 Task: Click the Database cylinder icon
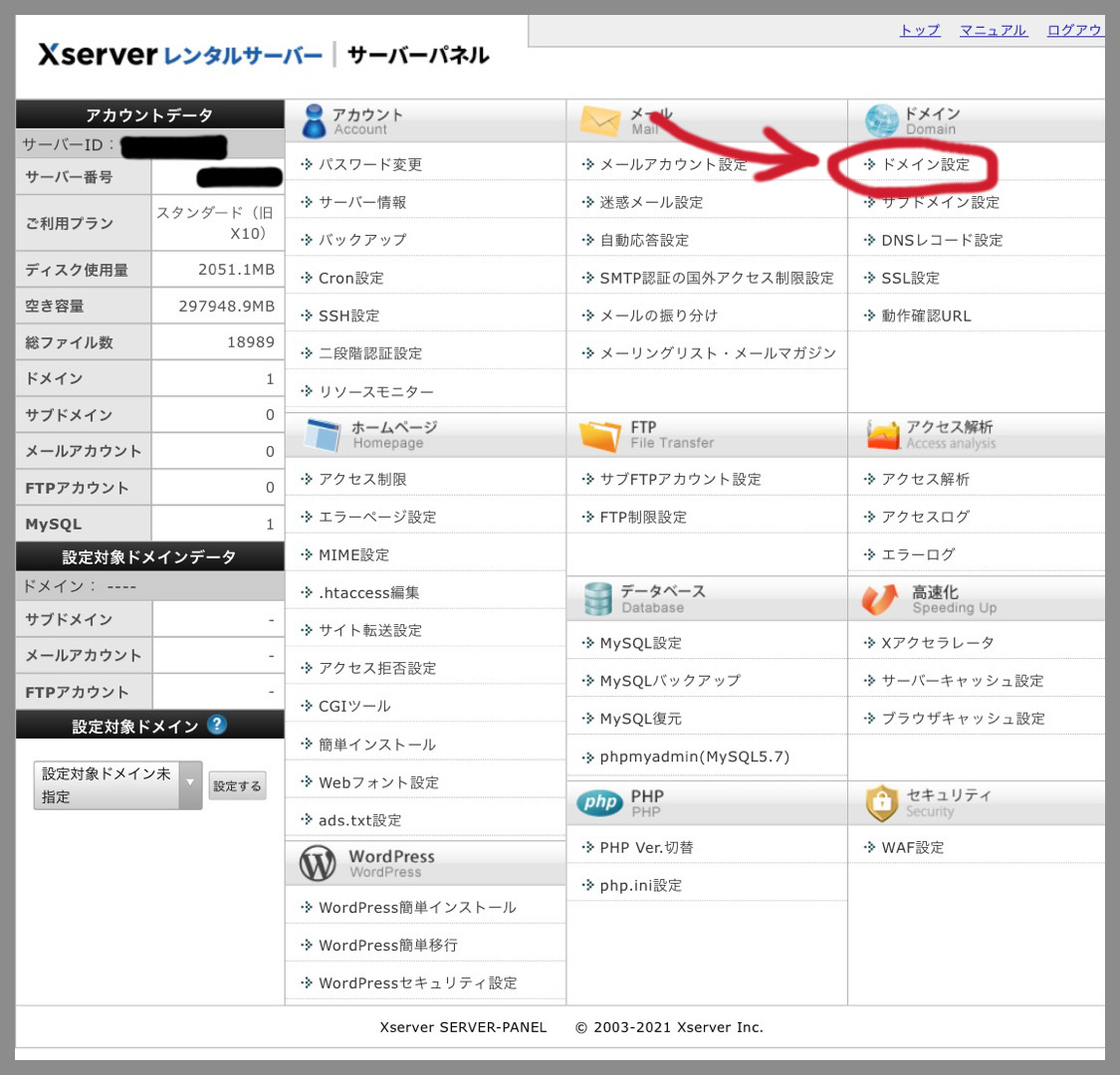[598, 598]
